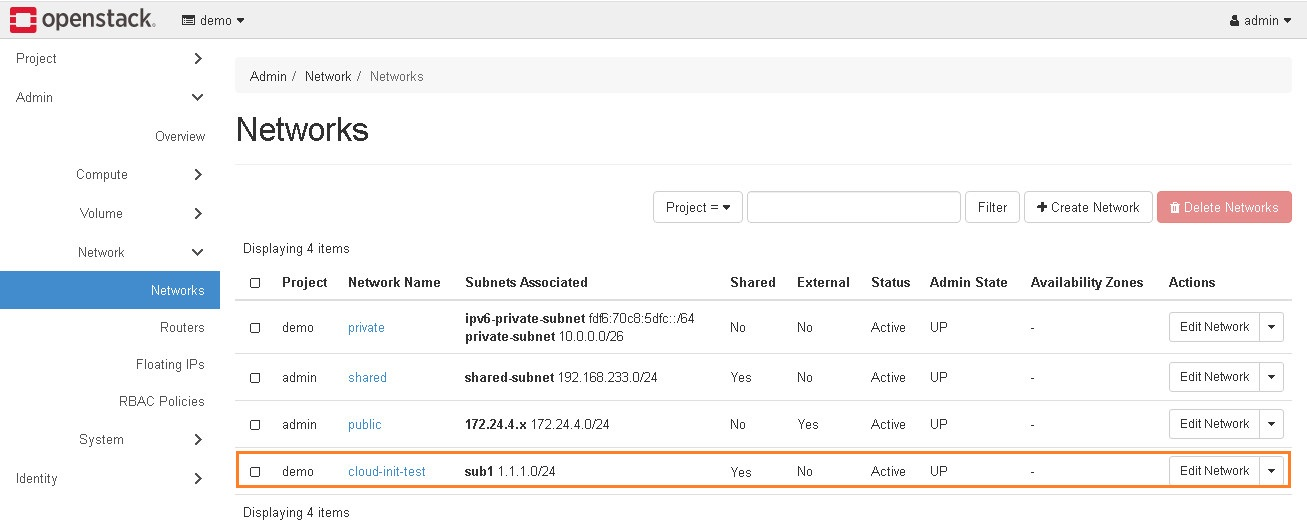Select the private network checkbox
Viewport: 1307px width, 530px height.
(x=255, y=328)
